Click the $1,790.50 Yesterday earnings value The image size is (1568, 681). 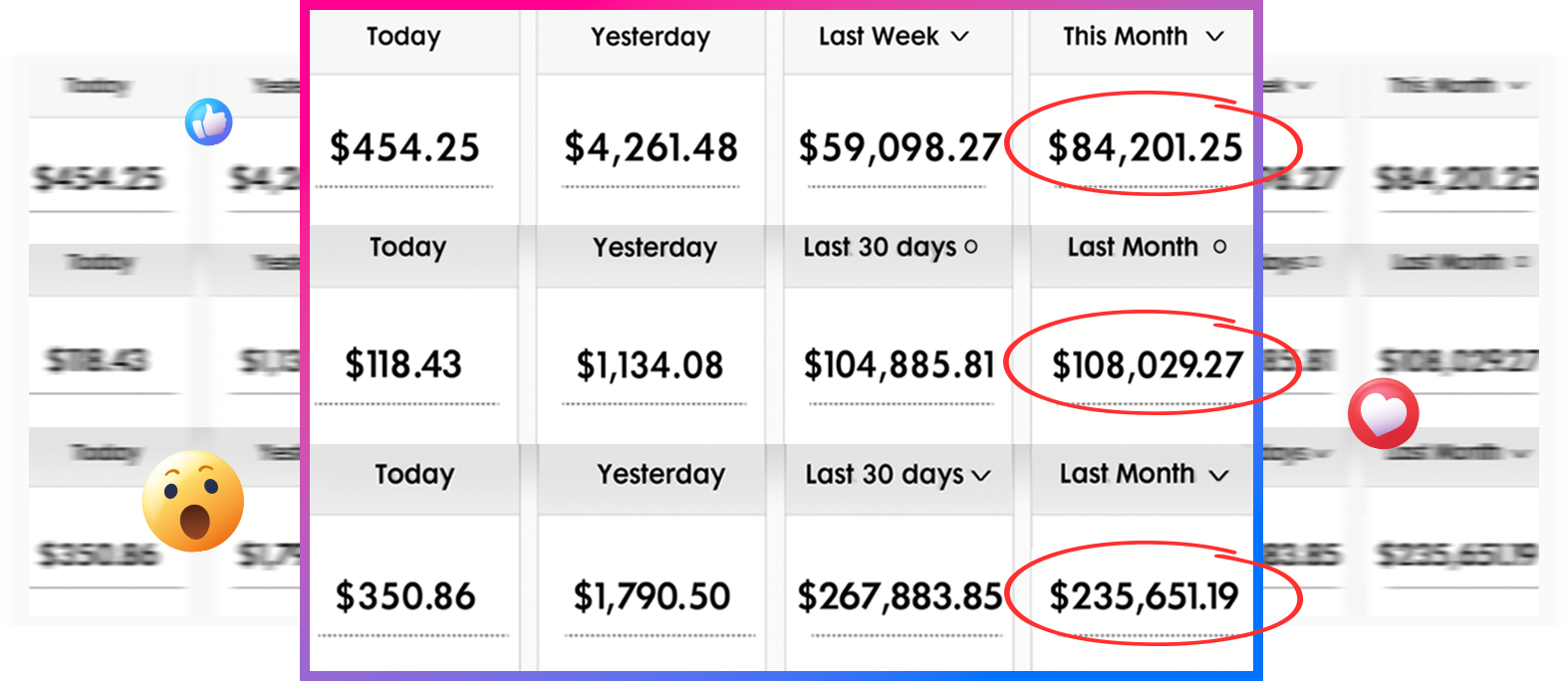pos(652,596)
